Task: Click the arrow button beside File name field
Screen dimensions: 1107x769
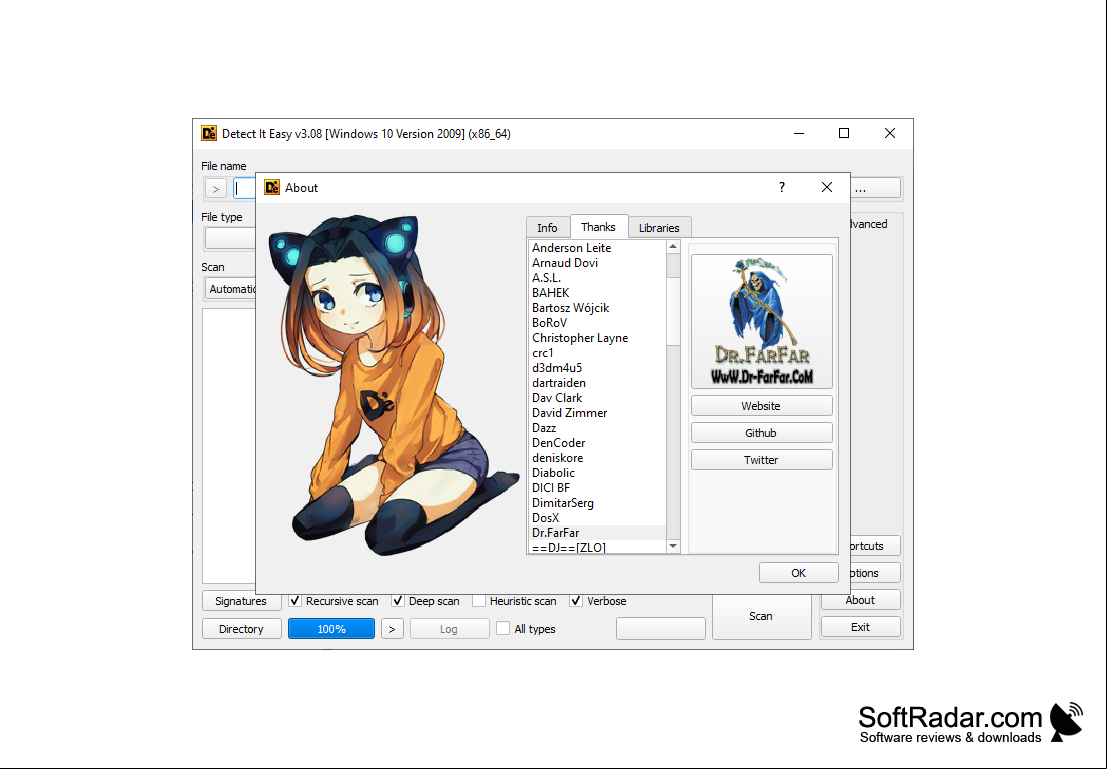Action: click(216, 189)
